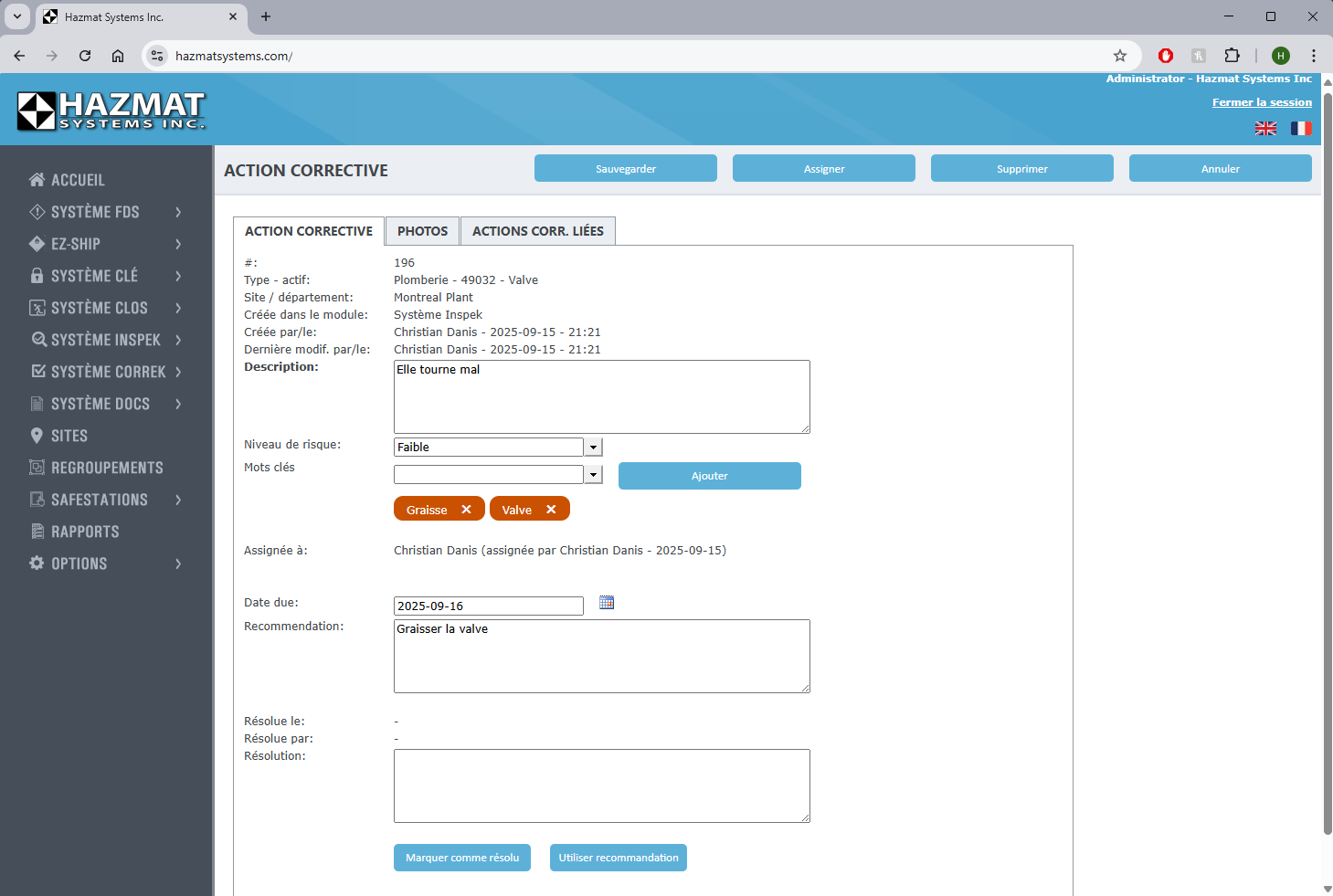Remove the Valve keyword tag
This screenshot has height=896, width=1333.
click(x=551, y=510)
